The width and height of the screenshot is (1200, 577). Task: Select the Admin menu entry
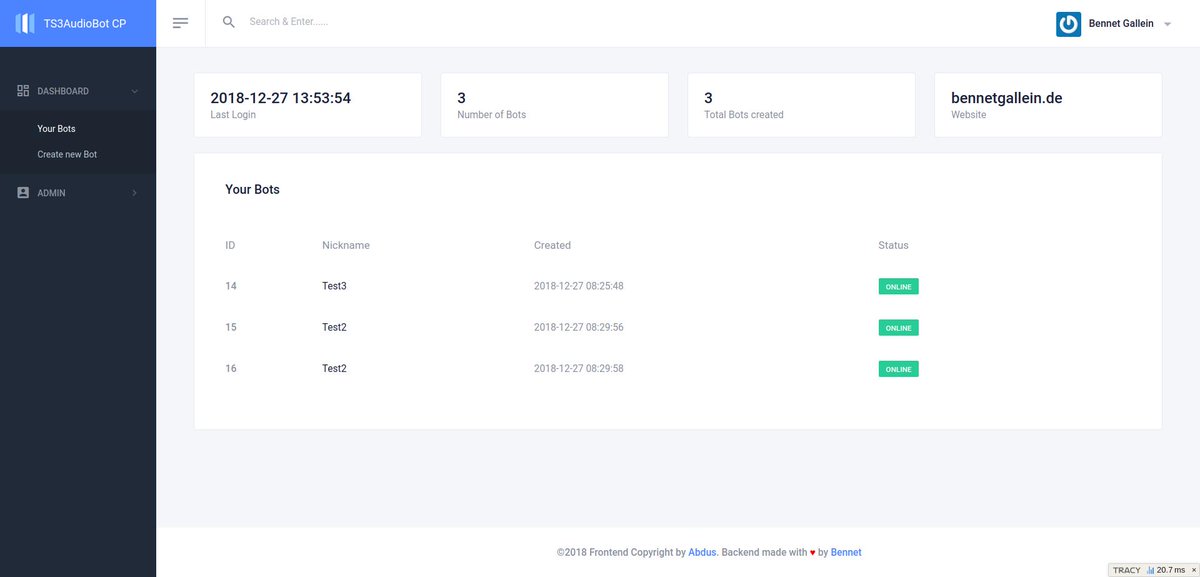click(78, 193)
